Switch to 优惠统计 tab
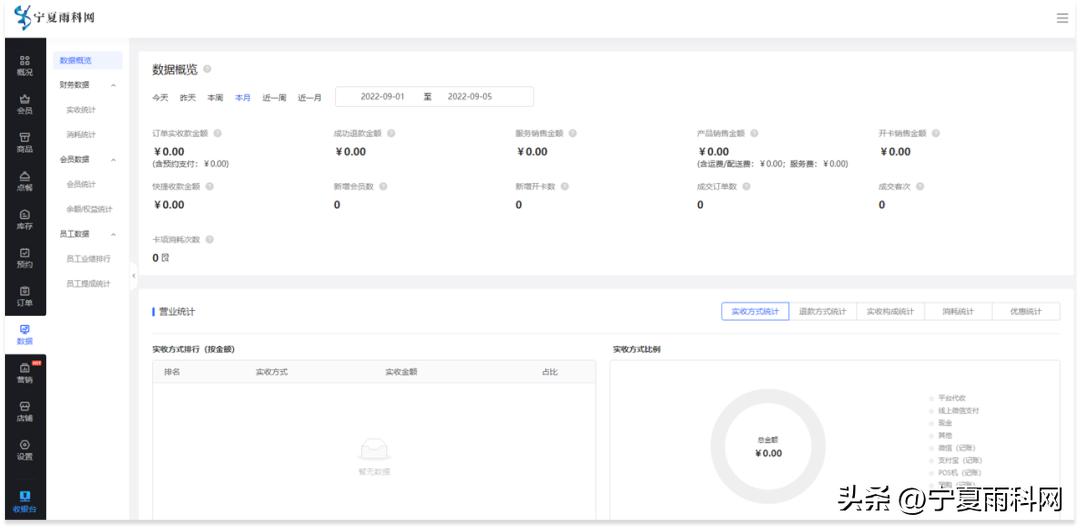 tap(1026, 311)
